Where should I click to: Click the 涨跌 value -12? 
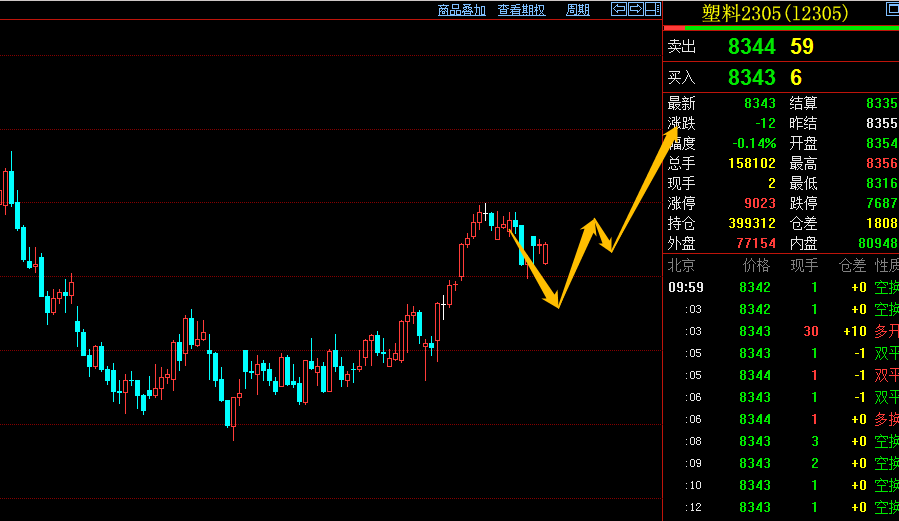point(765,123)
